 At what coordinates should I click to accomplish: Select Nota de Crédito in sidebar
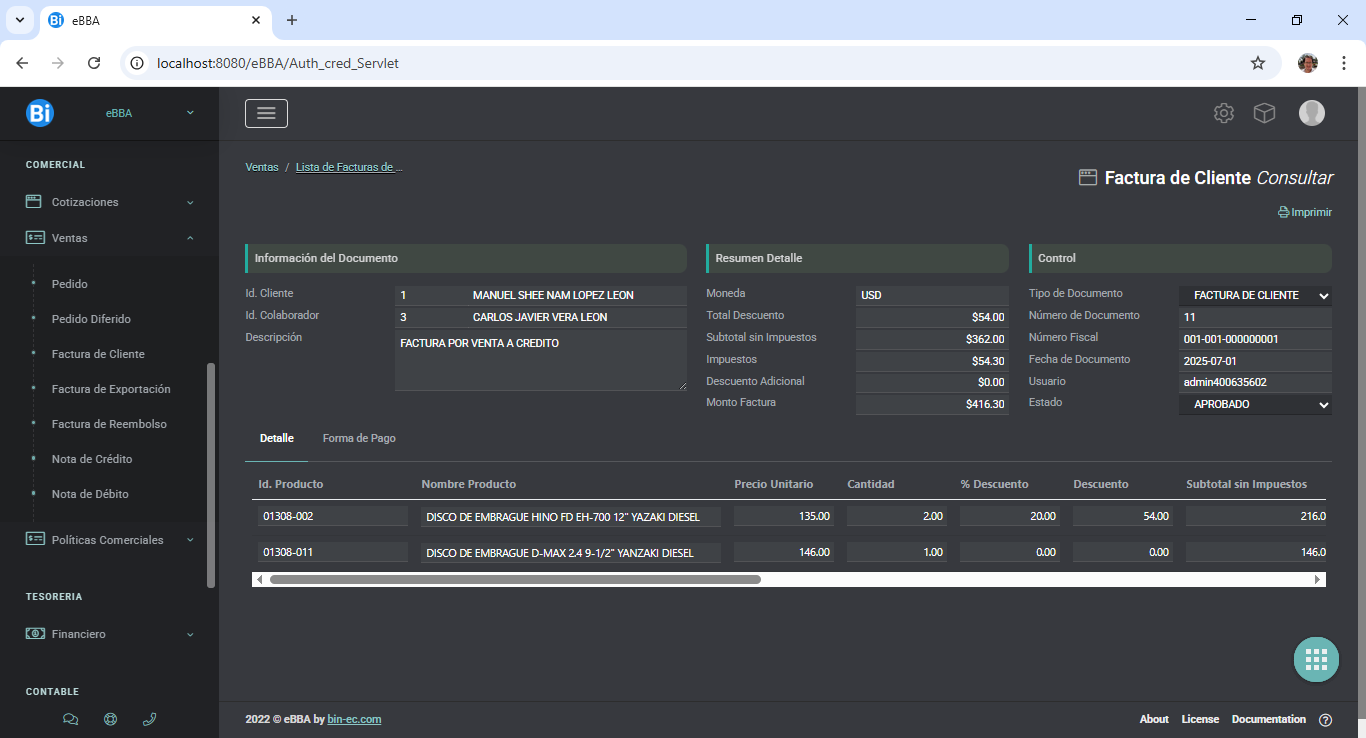[92, 459]
